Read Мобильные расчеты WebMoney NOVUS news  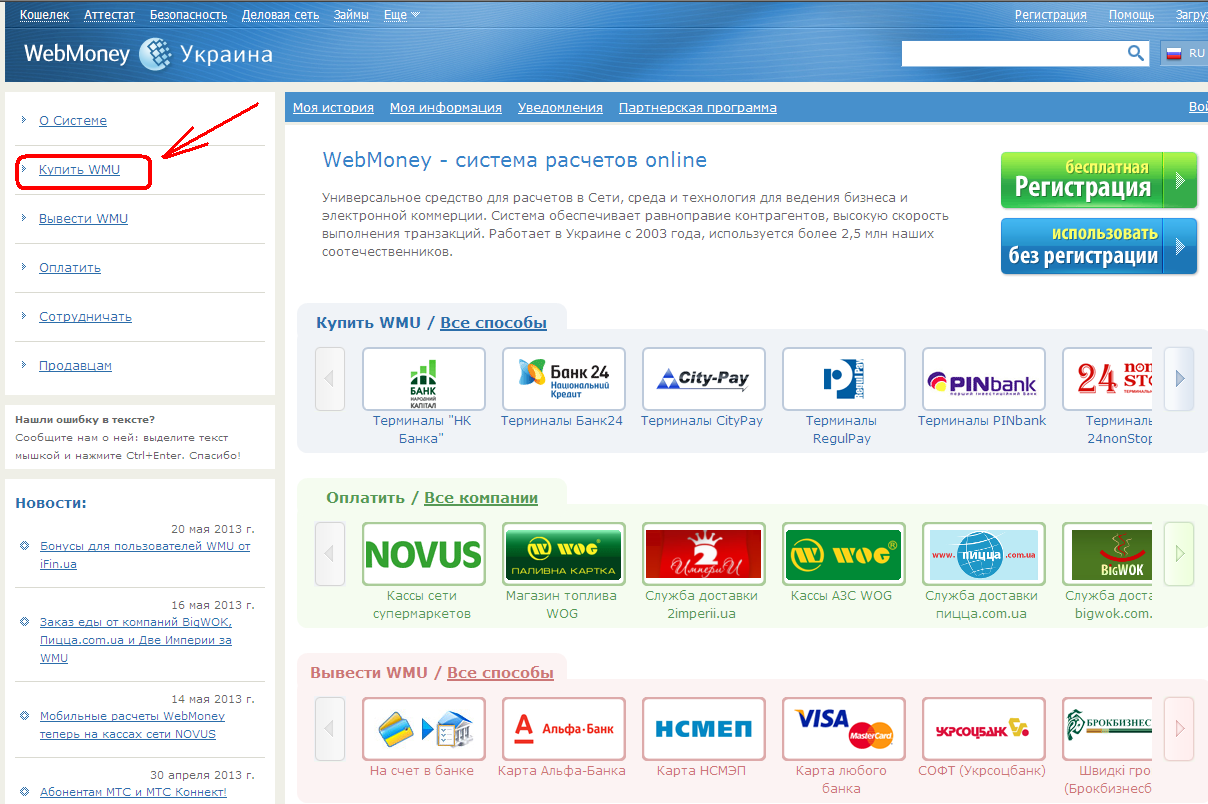(x=132, y=725)
